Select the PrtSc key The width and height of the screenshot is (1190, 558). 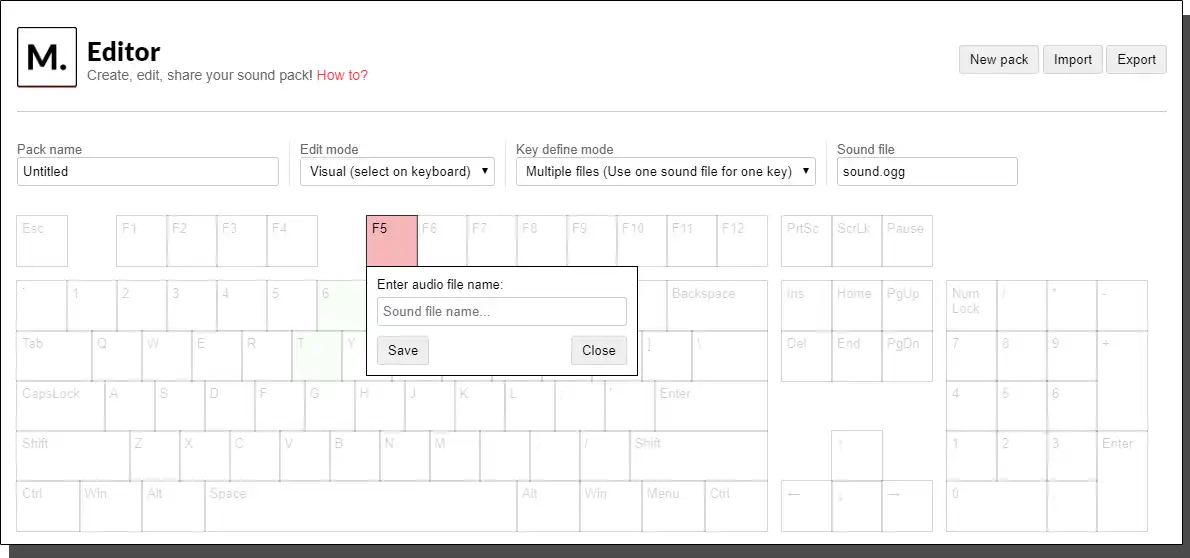click(806, 240)
